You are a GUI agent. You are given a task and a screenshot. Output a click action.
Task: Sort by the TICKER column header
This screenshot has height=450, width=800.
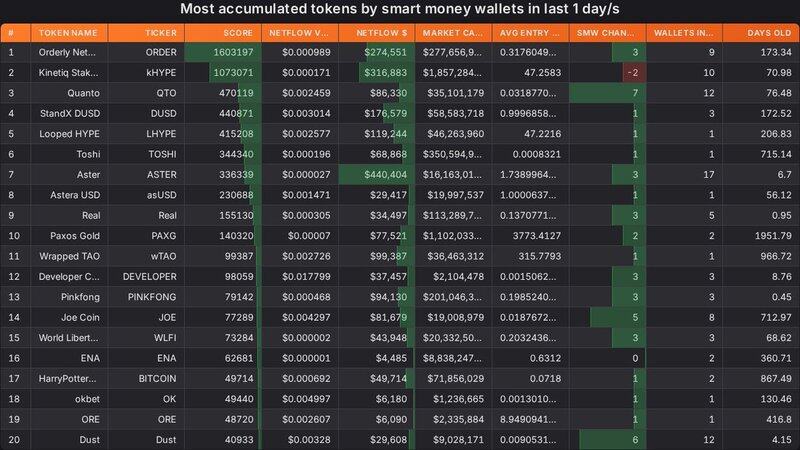(x=146, y=33)
